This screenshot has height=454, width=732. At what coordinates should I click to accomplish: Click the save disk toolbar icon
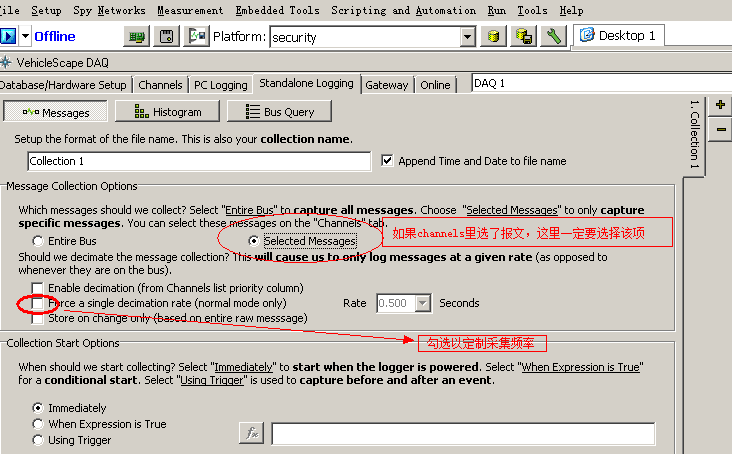point(167,36)
